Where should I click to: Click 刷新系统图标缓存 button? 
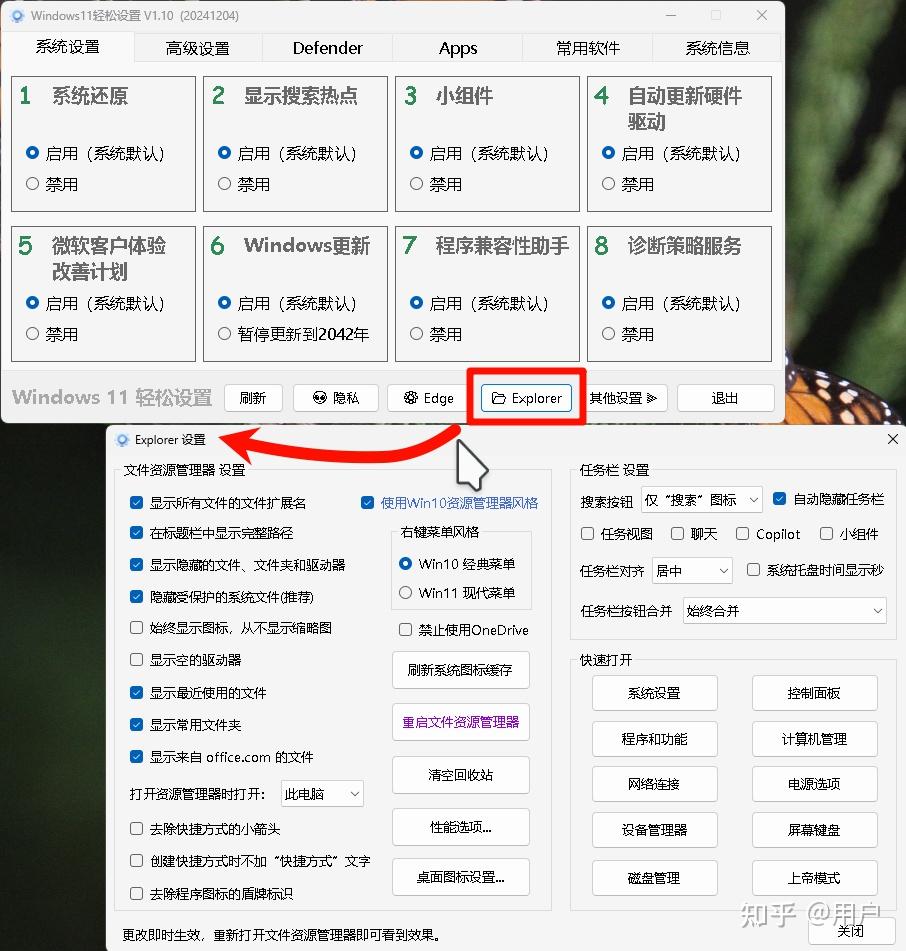tap(460, 670)
